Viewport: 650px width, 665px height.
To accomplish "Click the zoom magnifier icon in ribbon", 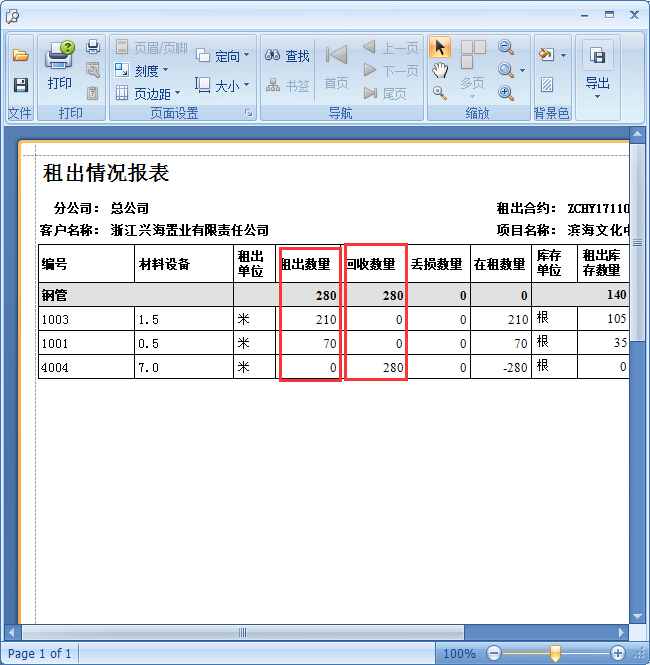I will tap(506, 70).
